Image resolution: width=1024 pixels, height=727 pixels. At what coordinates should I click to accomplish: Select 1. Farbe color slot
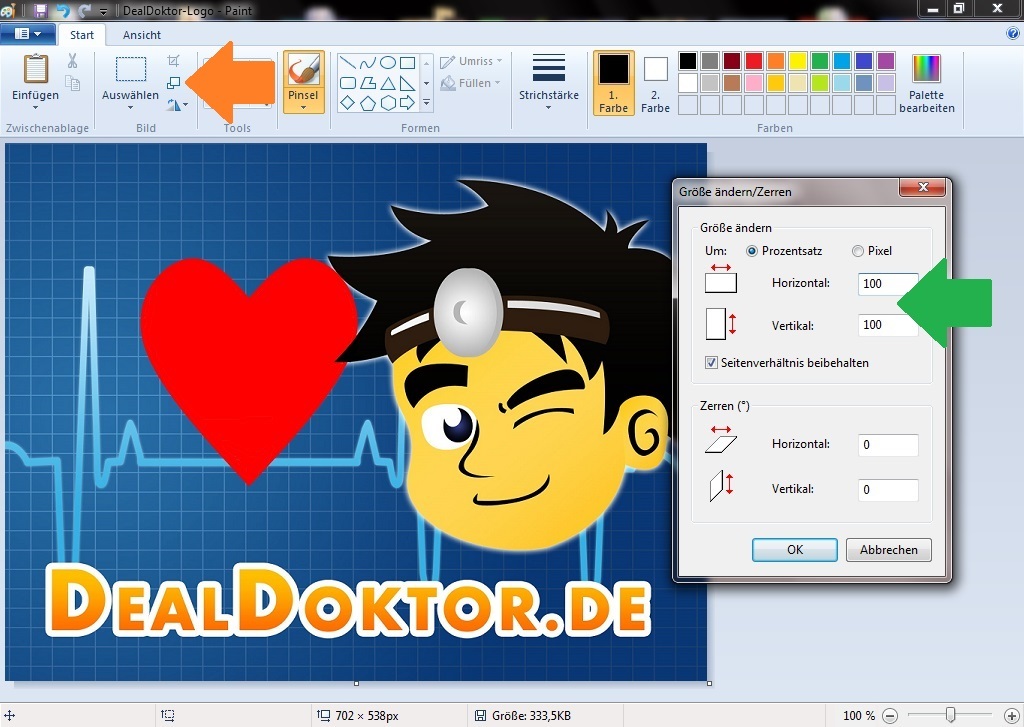coord(613,83)
